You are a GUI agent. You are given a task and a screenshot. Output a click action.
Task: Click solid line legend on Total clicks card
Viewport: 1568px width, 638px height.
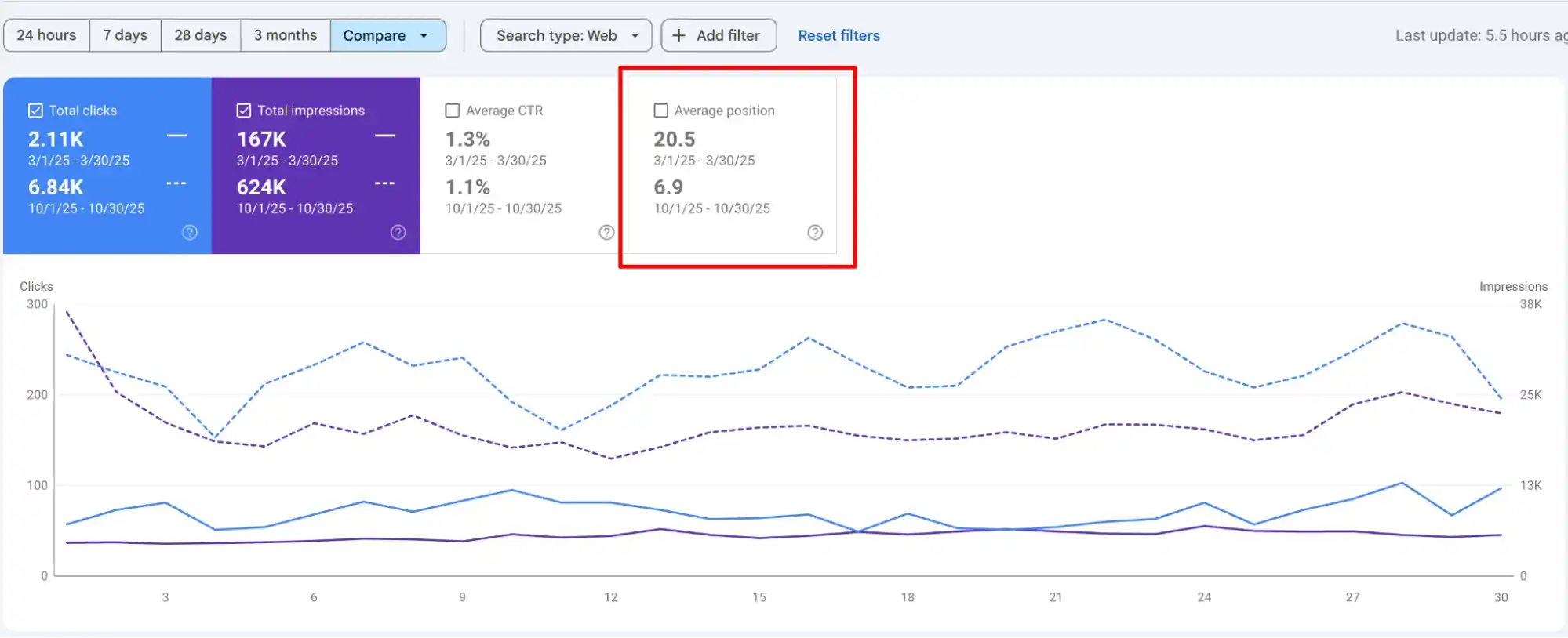click(x=176, y=136)
